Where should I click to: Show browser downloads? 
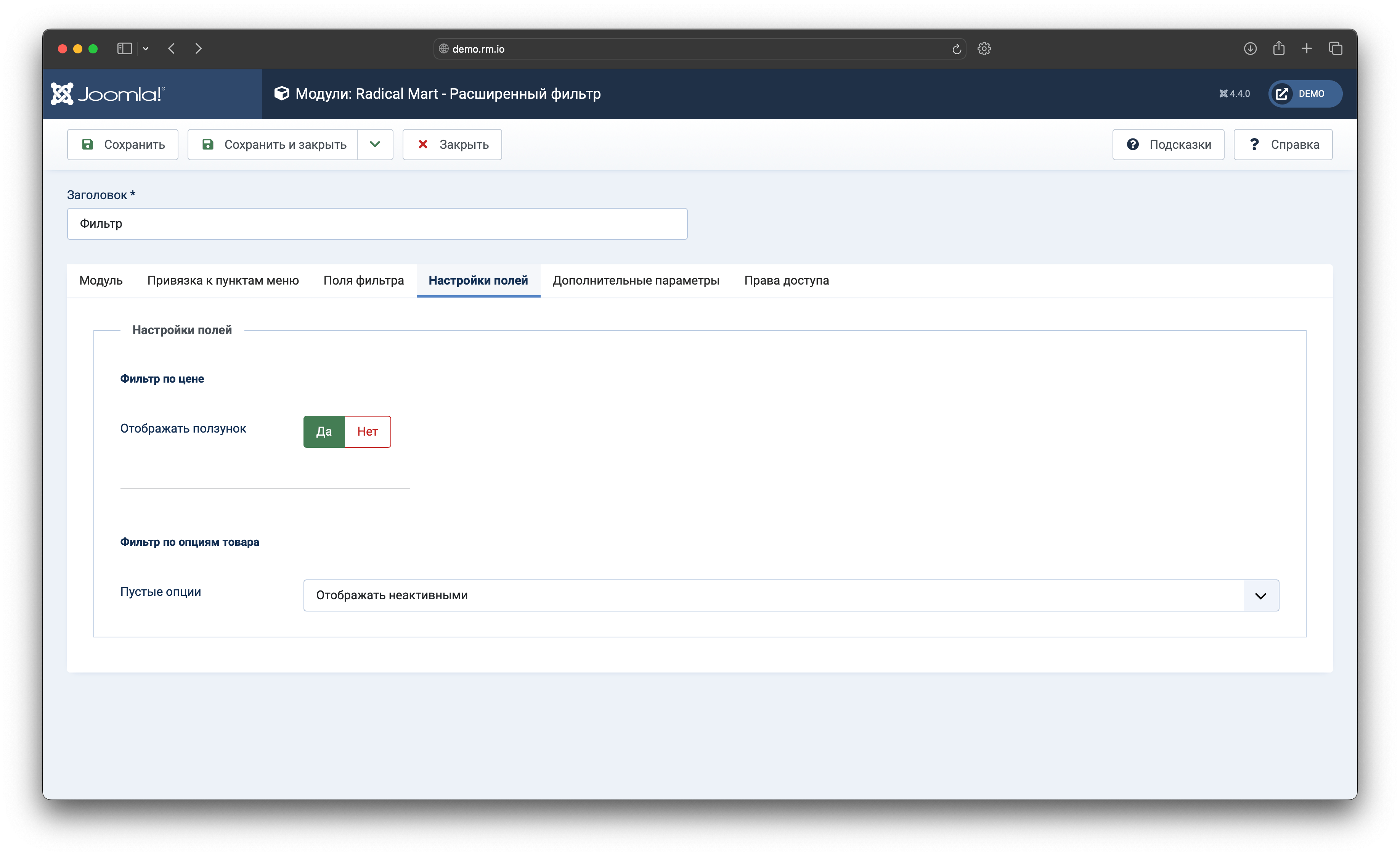click(x=1250, y=49)
